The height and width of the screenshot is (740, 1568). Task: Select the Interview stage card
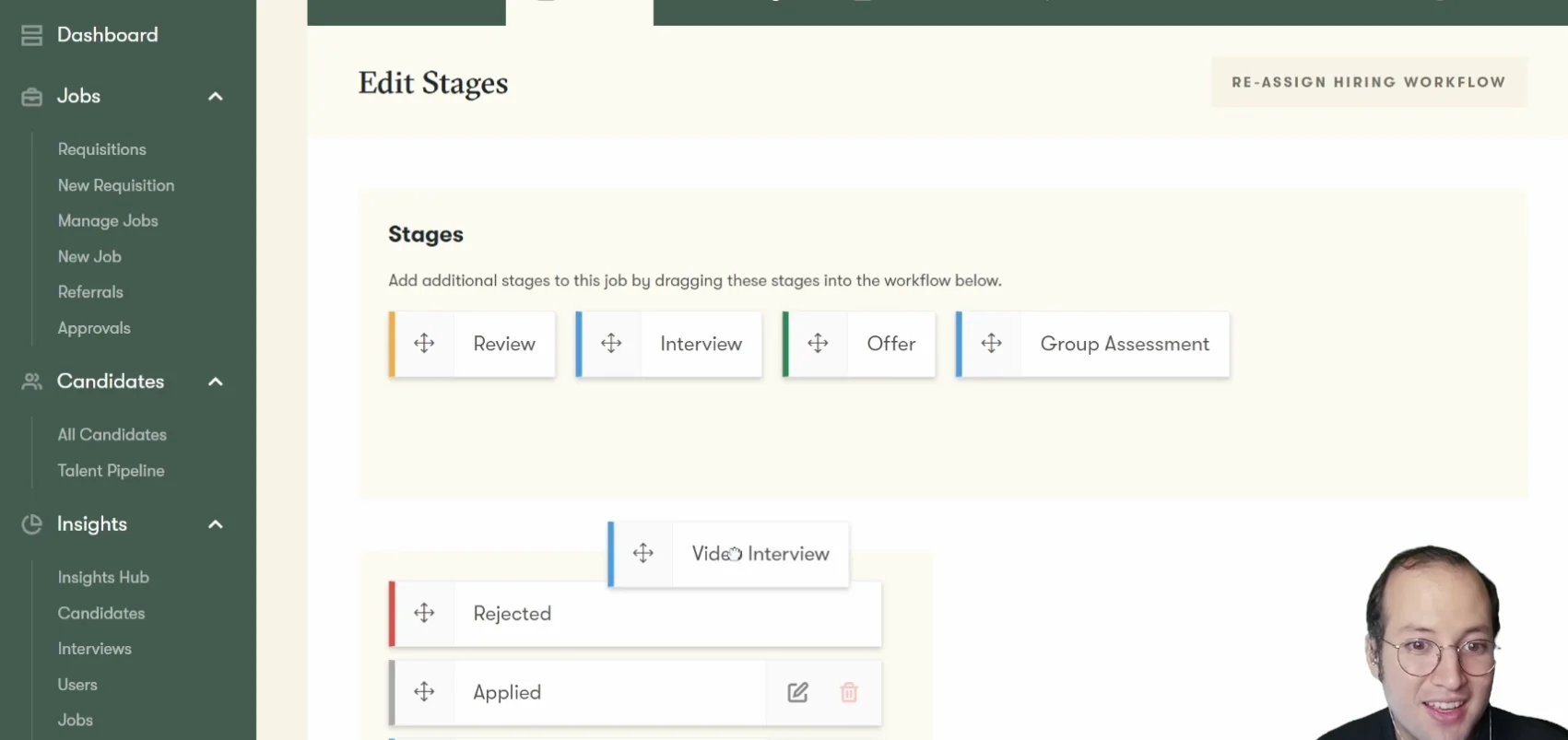pos(669,344)
